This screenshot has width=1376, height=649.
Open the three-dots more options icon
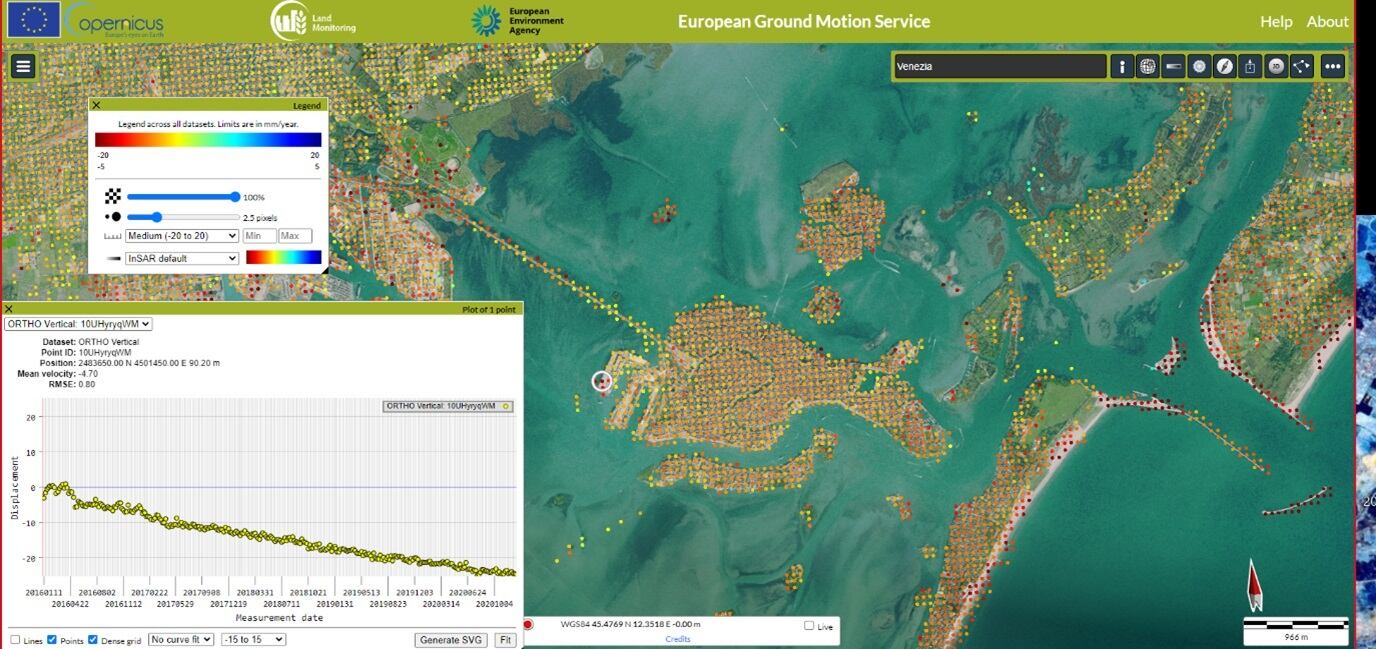point(1332,67)
